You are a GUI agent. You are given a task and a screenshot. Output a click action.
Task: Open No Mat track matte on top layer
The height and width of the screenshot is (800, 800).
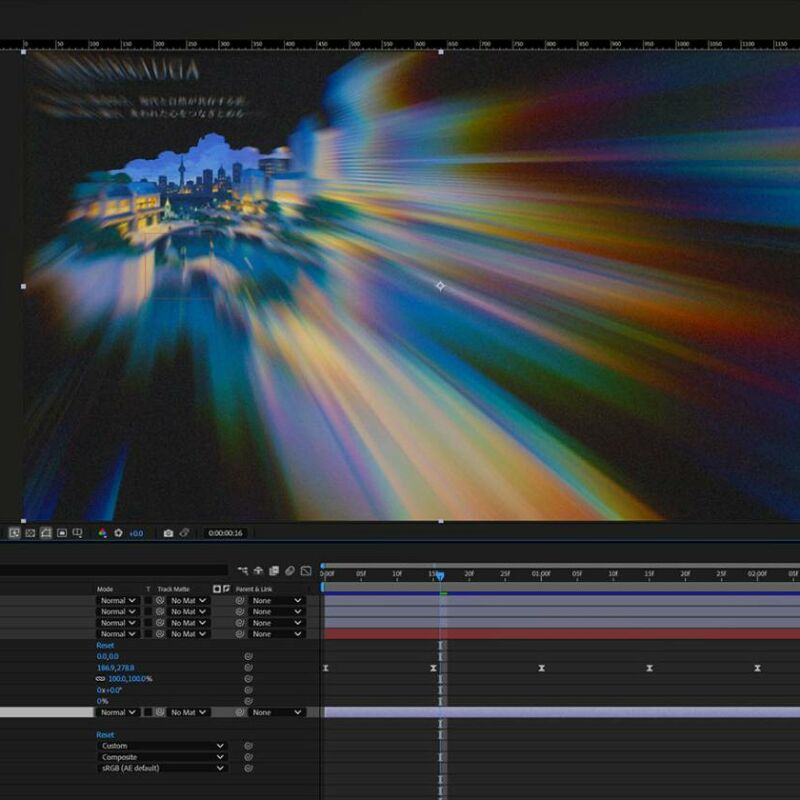(x=188, y=601)
